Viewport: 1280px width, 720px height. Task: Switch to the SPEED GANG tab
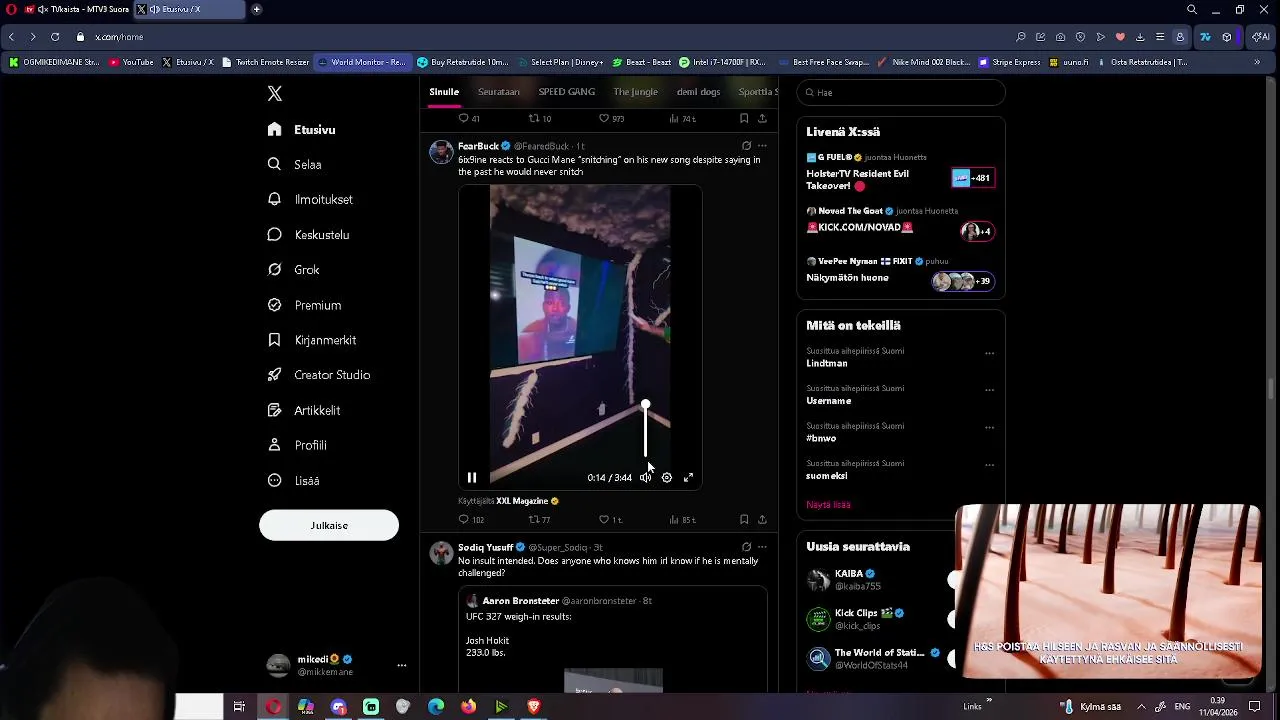point(566,92)
